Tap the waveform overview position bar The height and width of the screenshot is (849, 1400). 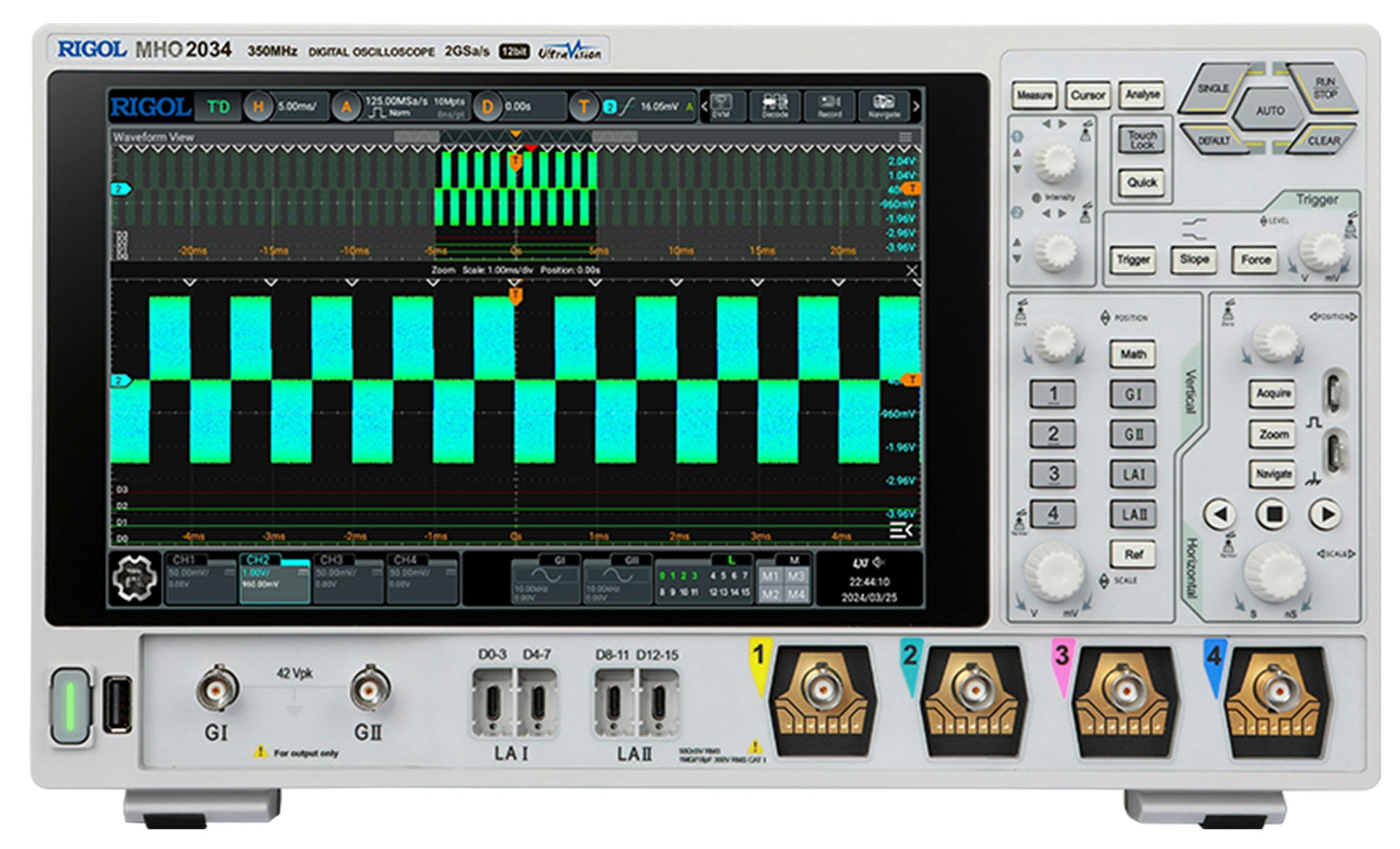coord(517,136)
